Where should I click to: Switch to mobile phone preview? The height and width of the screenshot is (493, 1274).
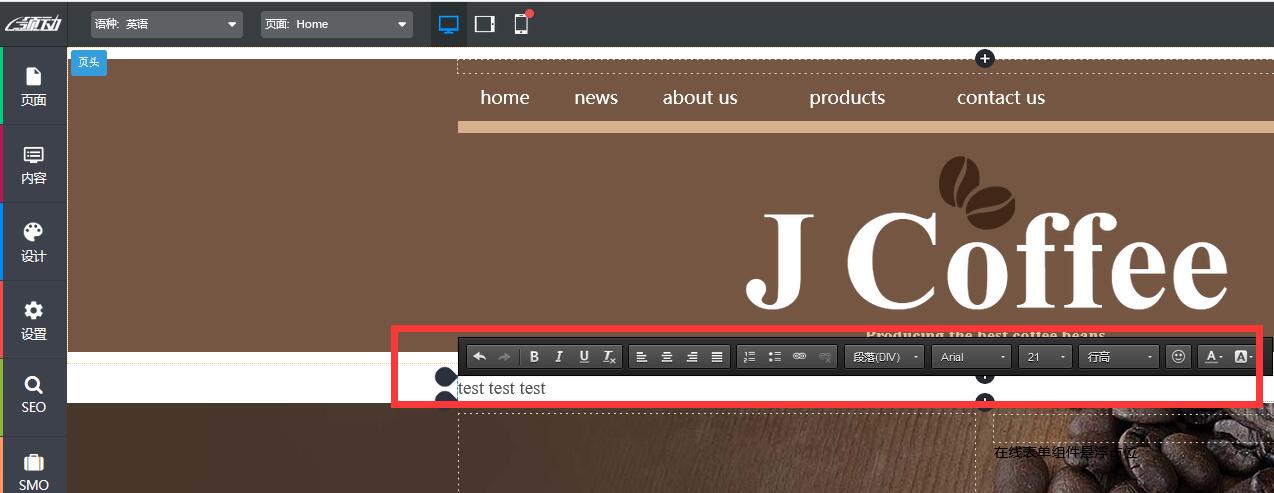pyautogui.click(x=521, y=24)
